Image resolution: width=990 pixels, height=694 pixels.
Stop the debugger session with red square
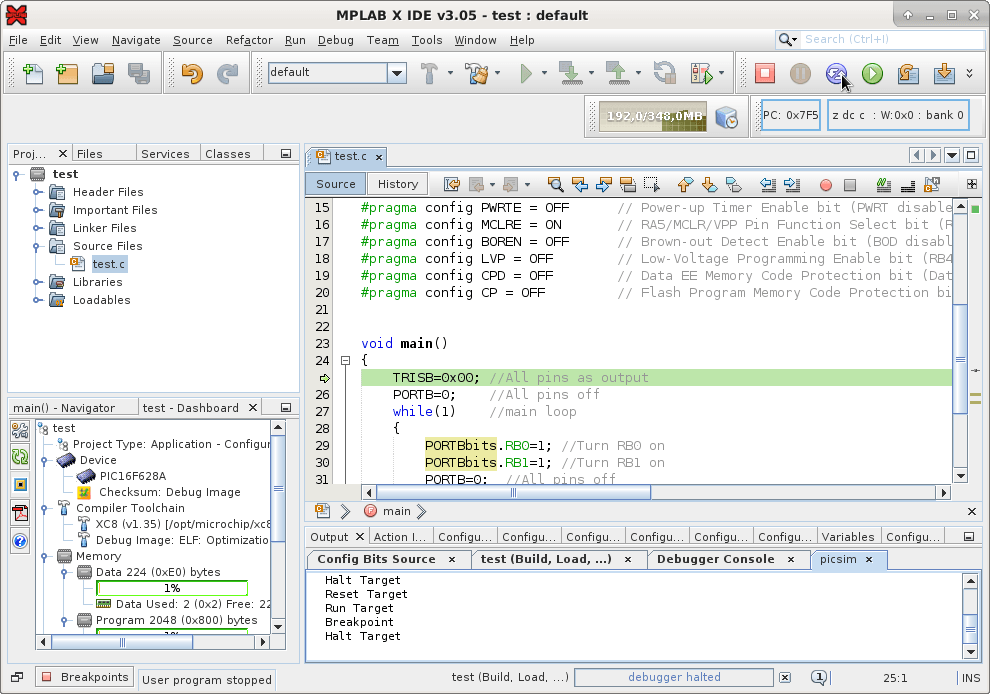point(765,73)
